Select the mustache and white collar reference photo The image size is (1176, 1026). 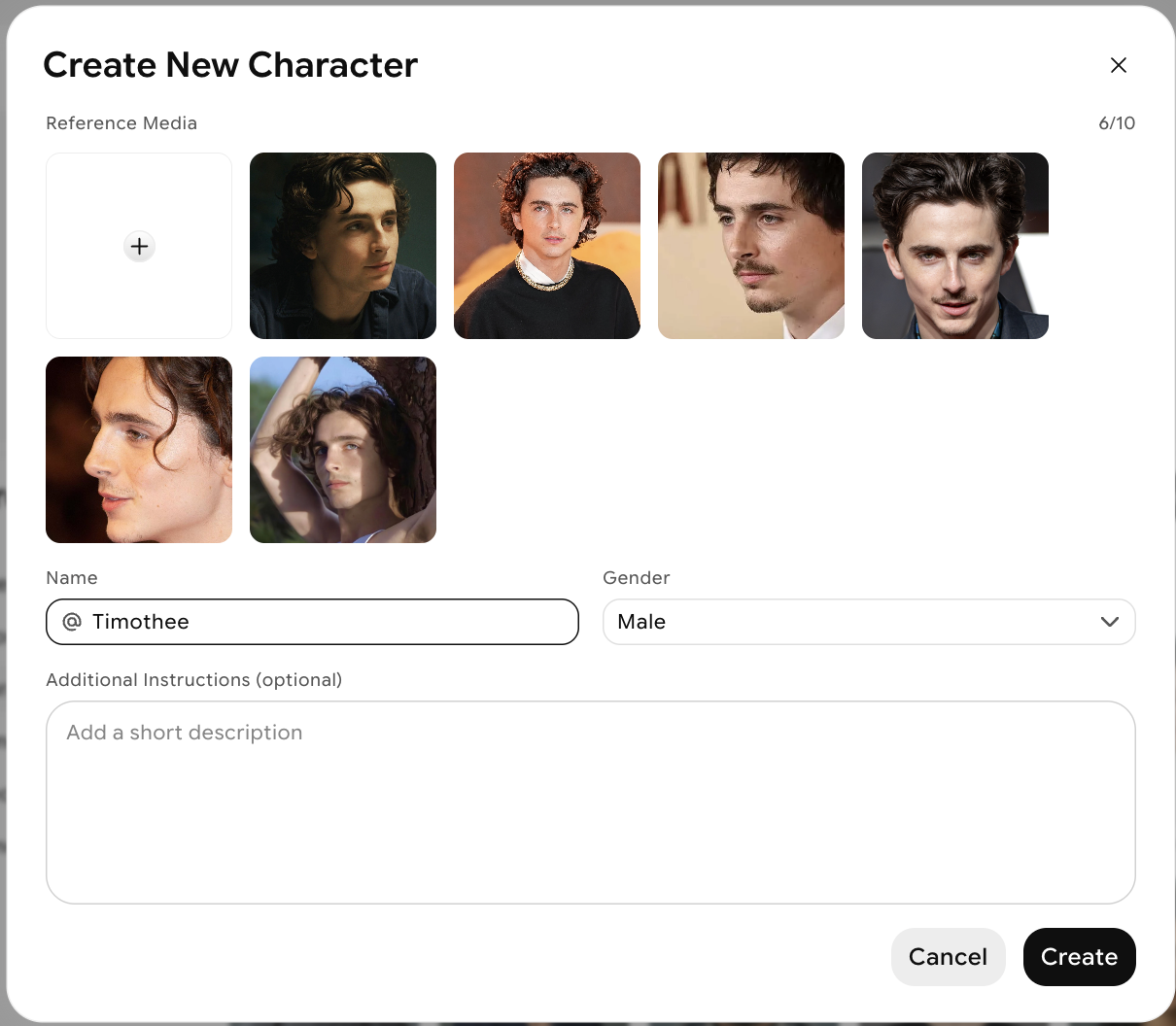pos(751,246)
